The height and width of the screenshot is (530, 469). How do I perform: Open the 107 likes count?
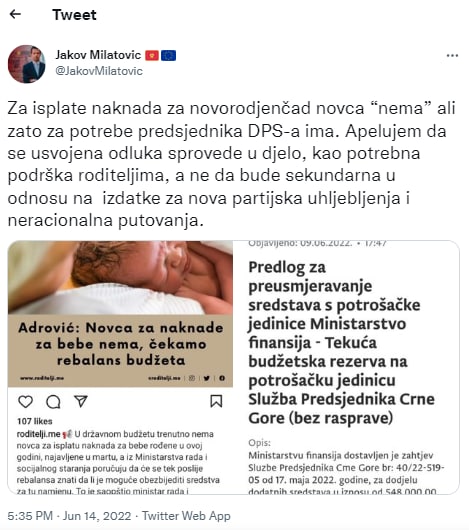(35, 421)
